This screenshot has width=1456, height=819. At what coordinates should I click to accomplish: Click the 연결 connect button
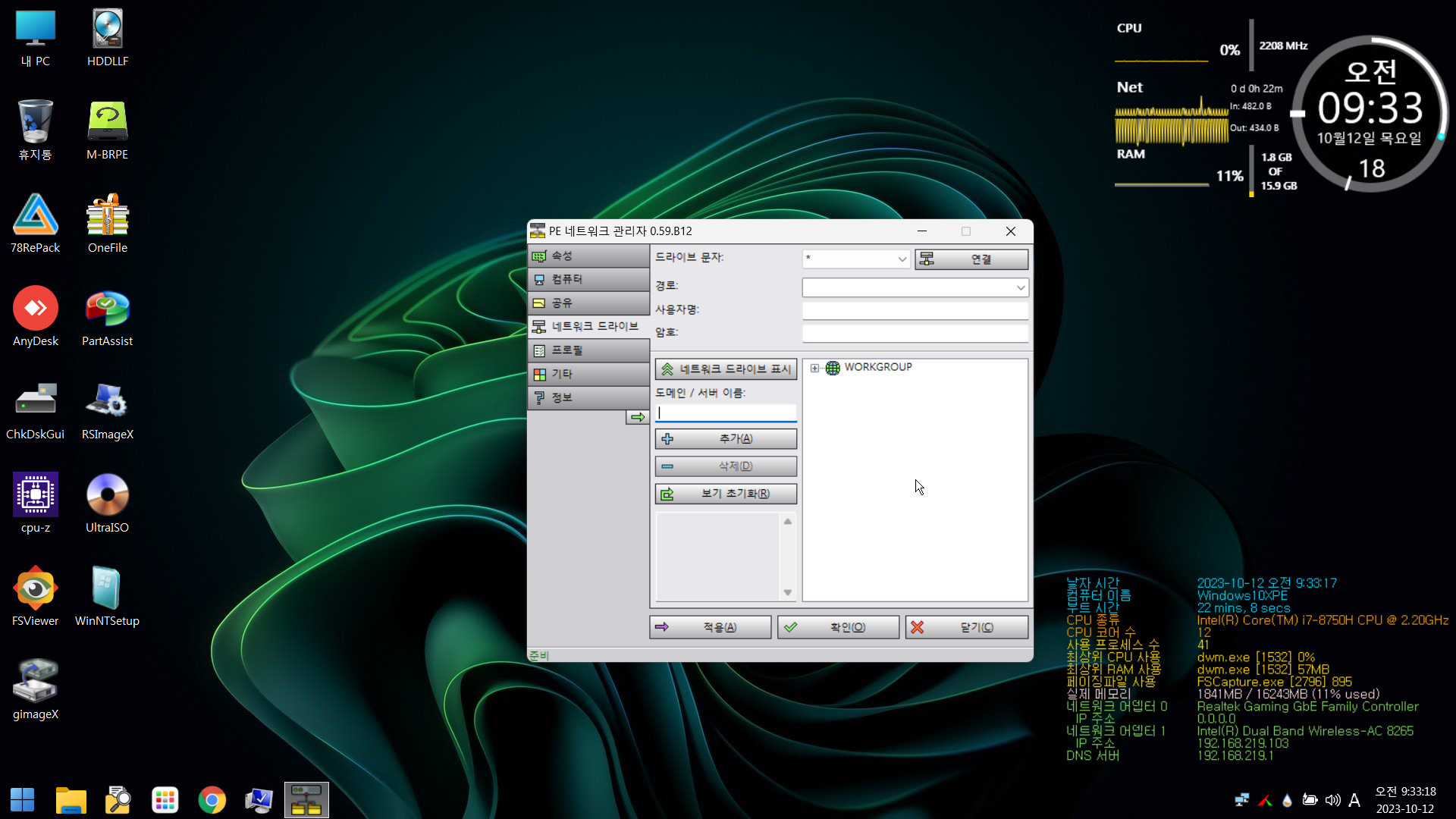pyautogui.click(x=971, y=259)
